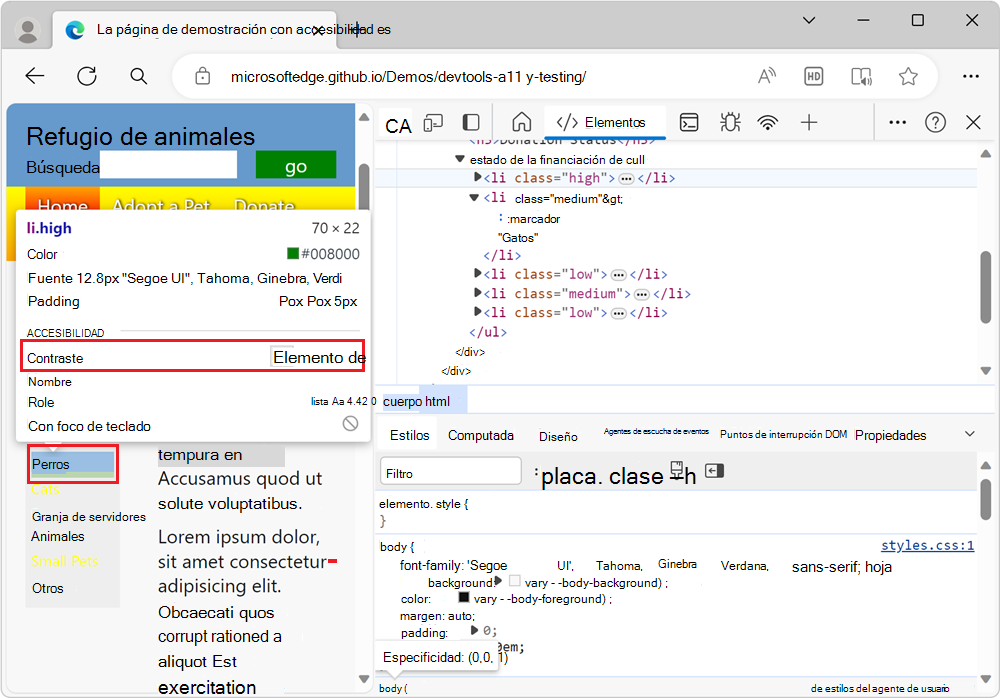
Task: Open the Sources bug icon
Action: click(730, 123)
